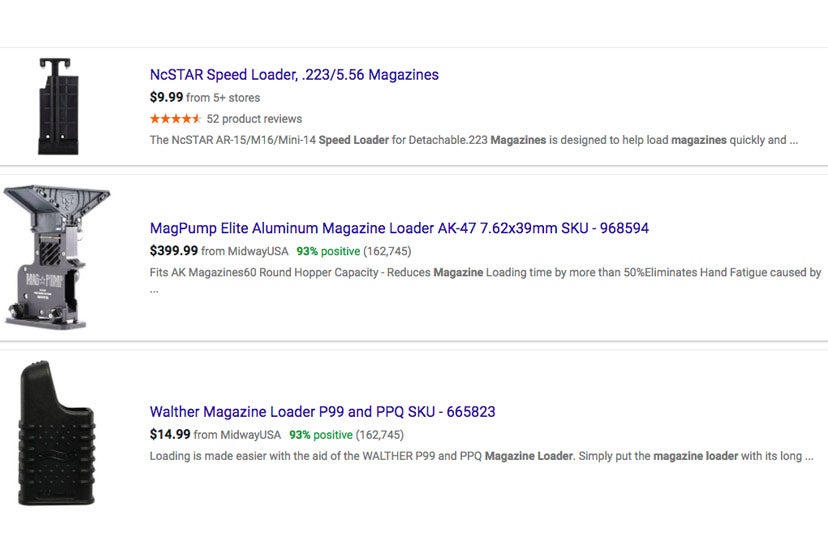The height and width of the screenshot is (552, 828).
Task: Click the $9.99 price for NcSTAR loader
Action: 166,97
